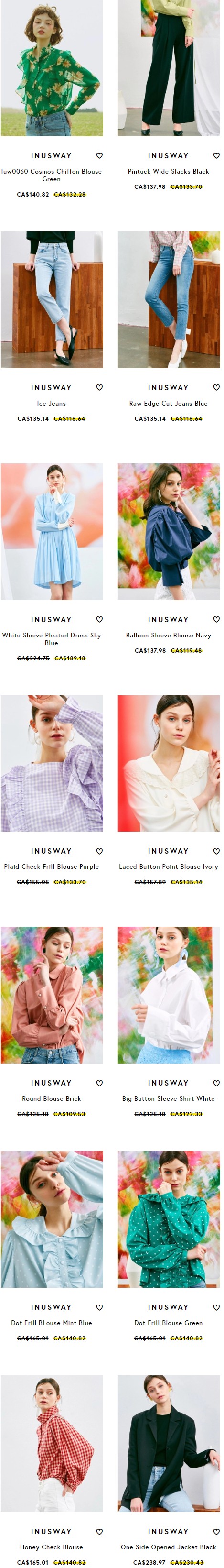Toggle favorite on Dot Frill Blouse Green

[x=216, y=1307]
